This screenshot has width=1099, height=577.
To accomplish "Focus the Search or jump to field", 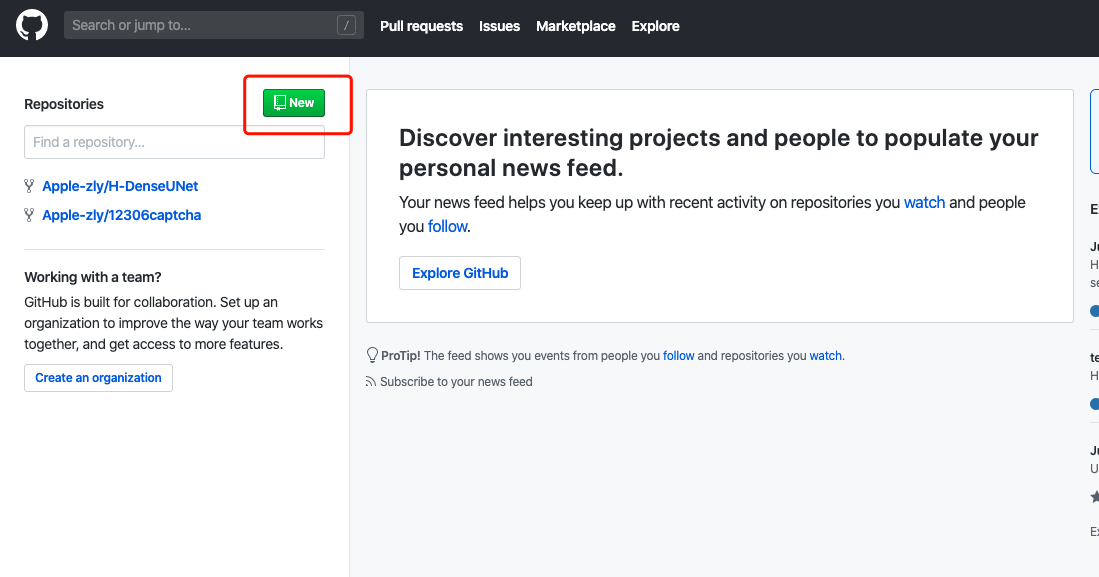I will point(214,25).
